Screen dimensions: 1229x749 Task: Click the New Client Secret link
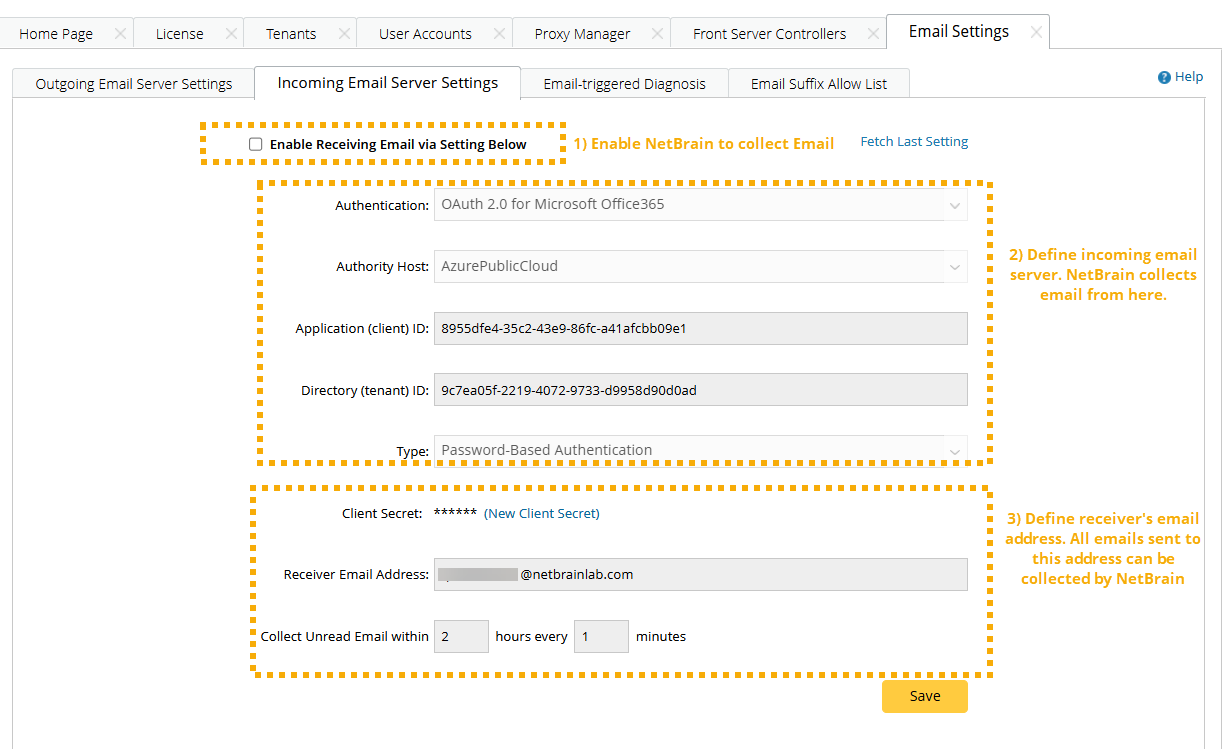pyautogui.click(x=542, y=513)
